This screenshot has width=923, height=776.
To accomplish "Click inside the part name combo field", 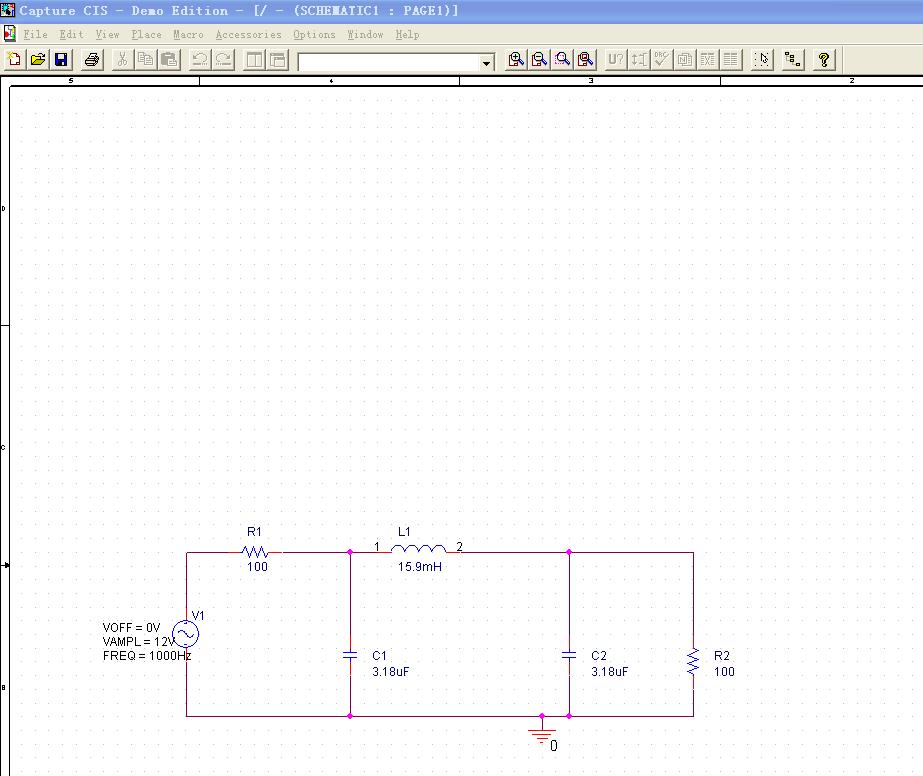I will coord(389,62).
